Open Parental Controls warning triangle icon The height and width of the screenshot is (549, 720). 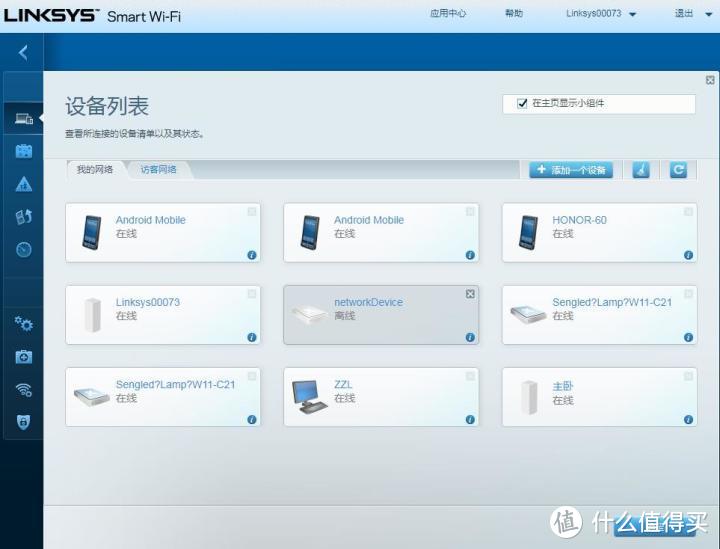[23, 184]
